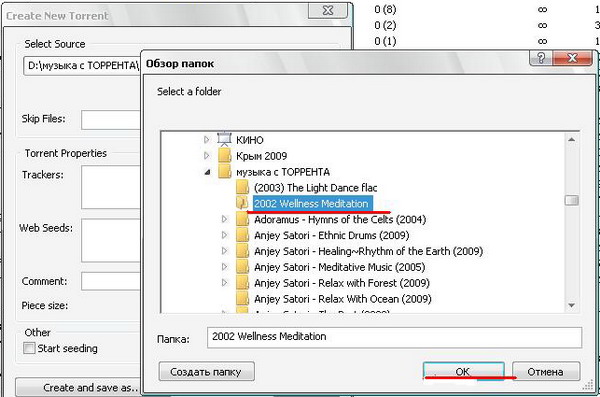
Task: Click the 2002 Wellness Meditation folder icon
Action: (x=243, y=203)
